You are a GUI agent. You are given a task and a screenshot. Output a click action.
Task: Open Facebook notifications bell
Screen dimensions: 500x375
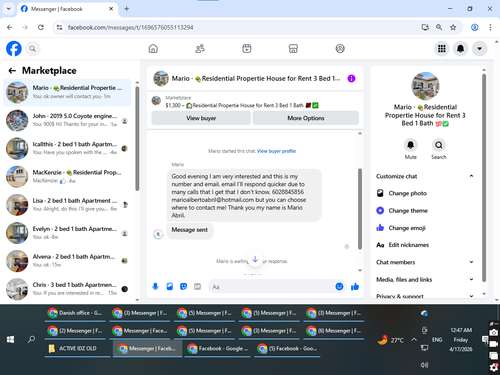coord(460,49)
